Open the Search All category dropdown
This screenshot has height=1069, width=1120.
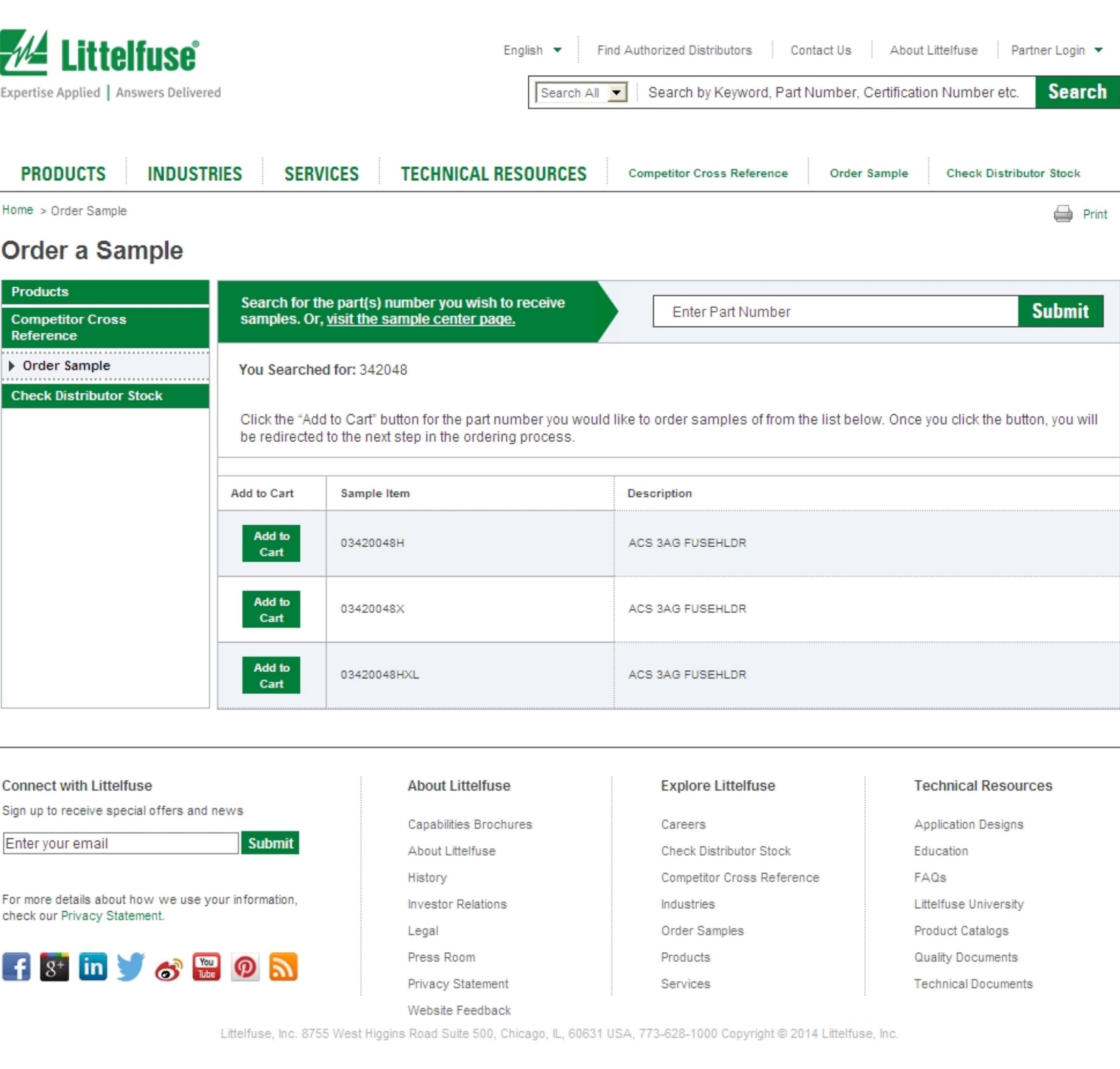[x=582, y=92]
